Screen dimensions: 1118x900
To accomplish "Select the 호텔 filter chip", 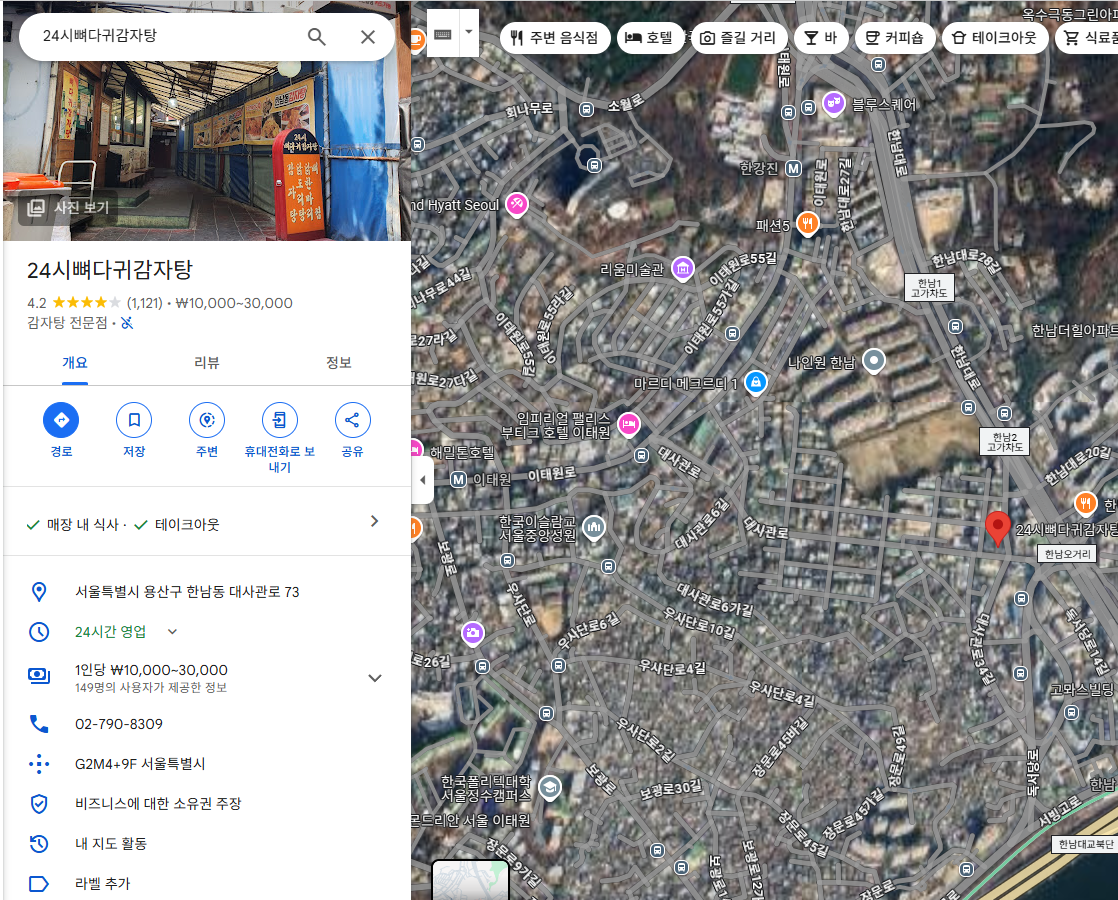I will [x=649, y=37].
